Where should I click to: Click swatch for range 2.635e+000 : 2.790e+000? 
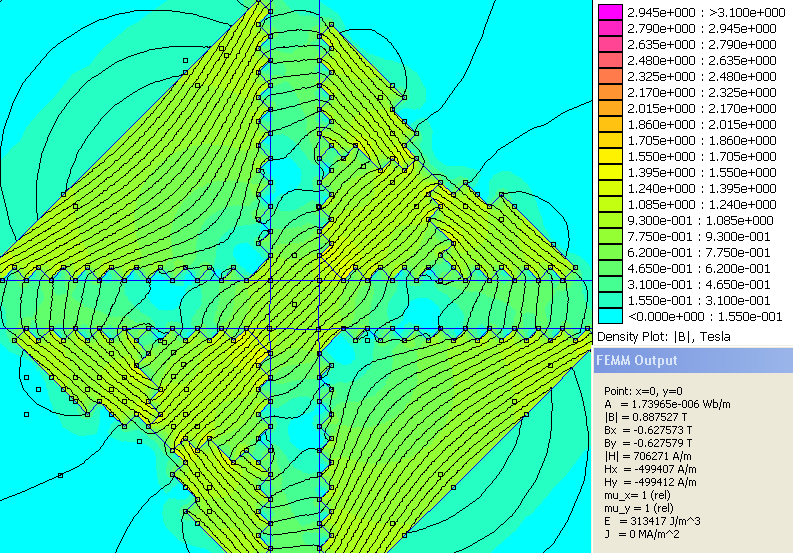pos(610,45)
